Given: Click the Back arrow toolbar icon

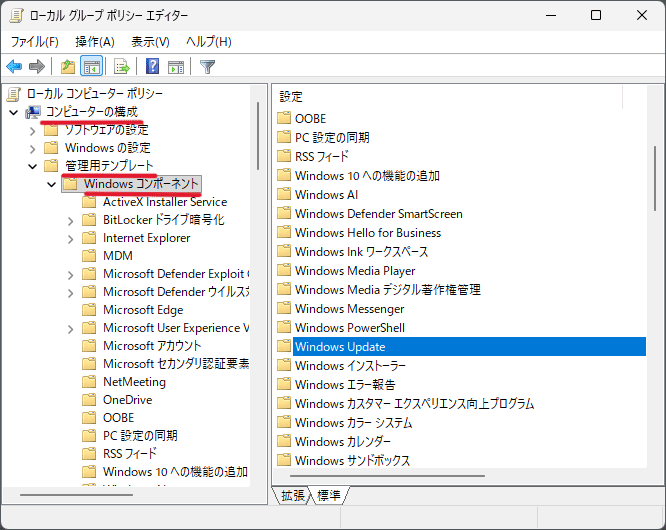Looking at the screenshot, I should (x=14, y=67).
